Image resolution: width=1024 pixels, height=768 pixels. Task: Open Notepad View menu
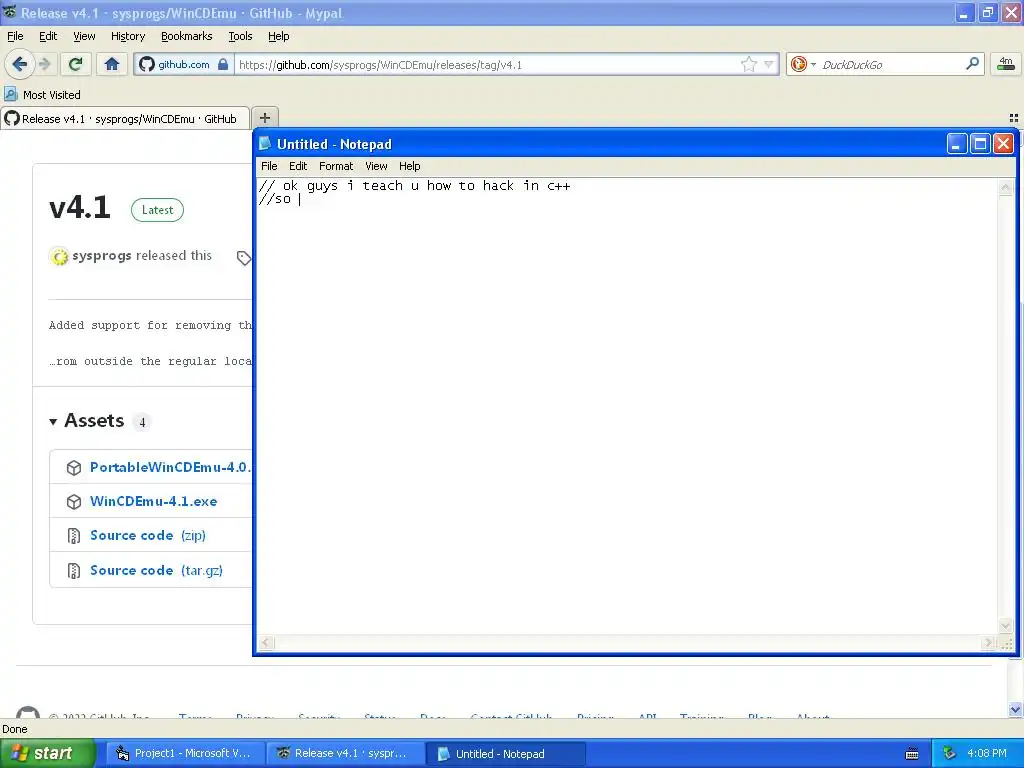[x=376, y=166]
